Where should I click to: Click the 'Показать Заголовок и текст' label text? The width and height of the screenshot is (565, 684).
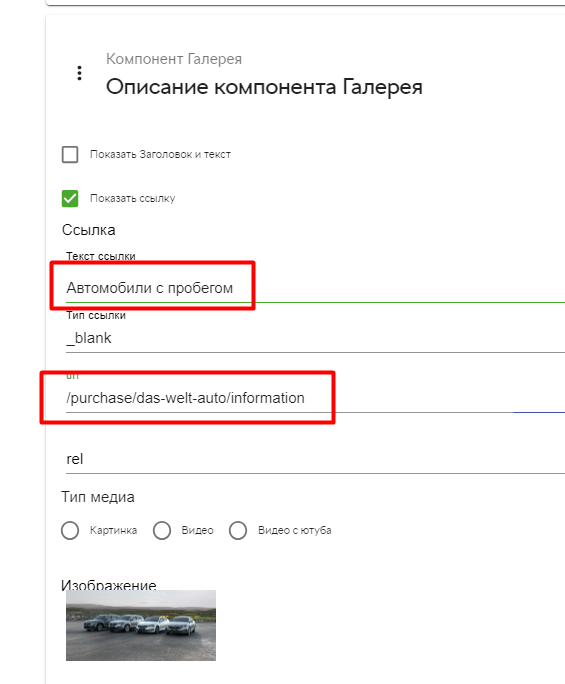160,154
